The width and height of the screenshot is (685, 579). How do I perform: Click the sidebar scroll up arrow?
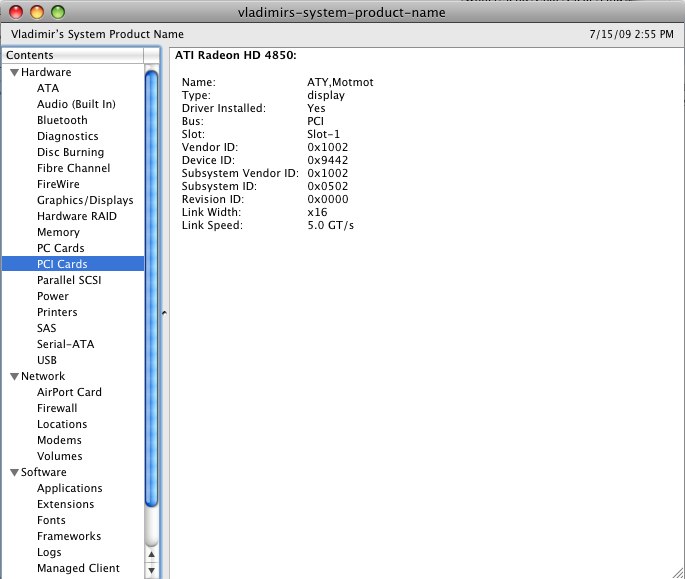[152, 555]
